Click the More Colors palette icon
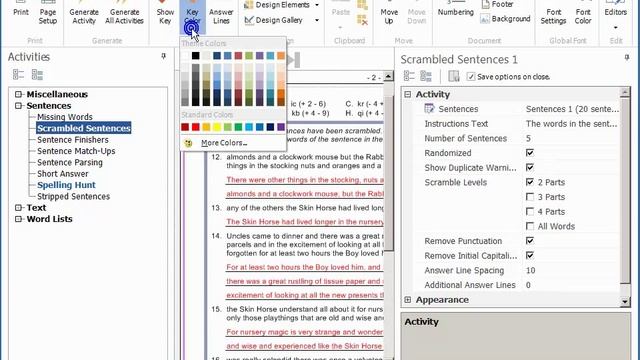Image resolution: width=640 pixels, height=360 pixels. pos(188,143)
